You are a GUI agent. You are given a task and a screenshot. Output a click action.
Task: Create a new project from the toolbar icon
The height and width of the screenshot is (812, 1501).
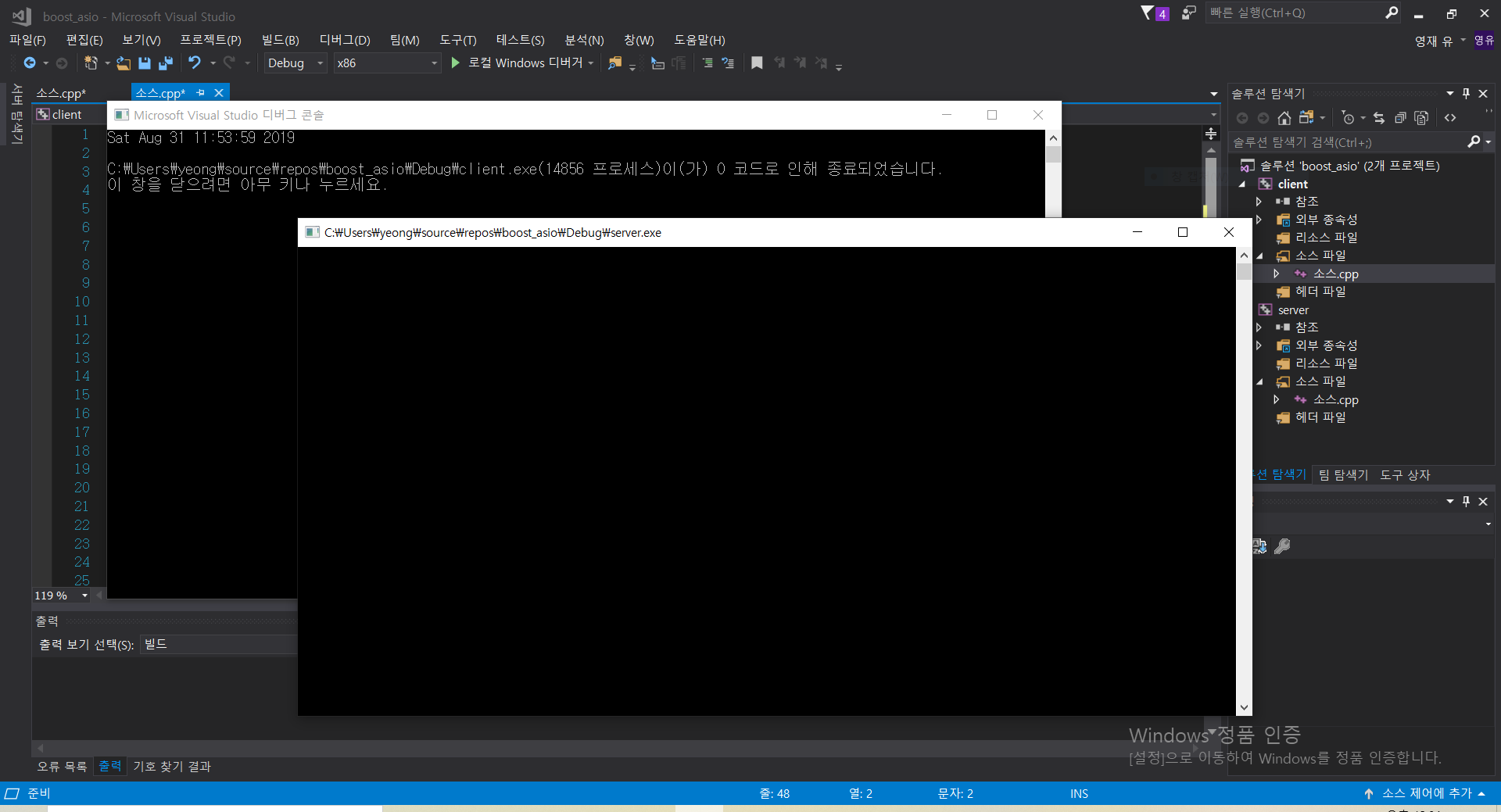pos(91,63)
